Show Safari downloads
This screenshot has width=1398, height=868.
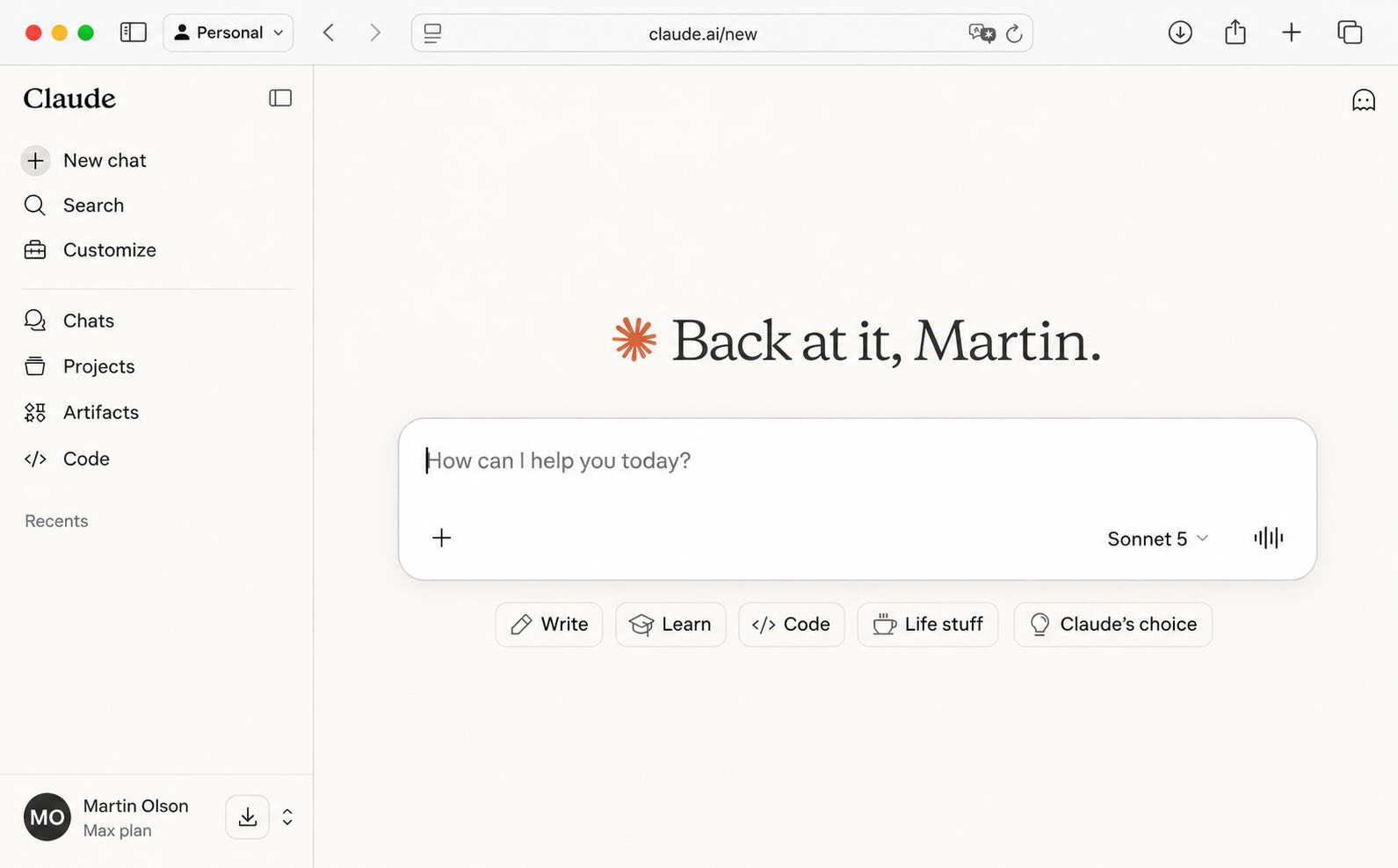1180,33
